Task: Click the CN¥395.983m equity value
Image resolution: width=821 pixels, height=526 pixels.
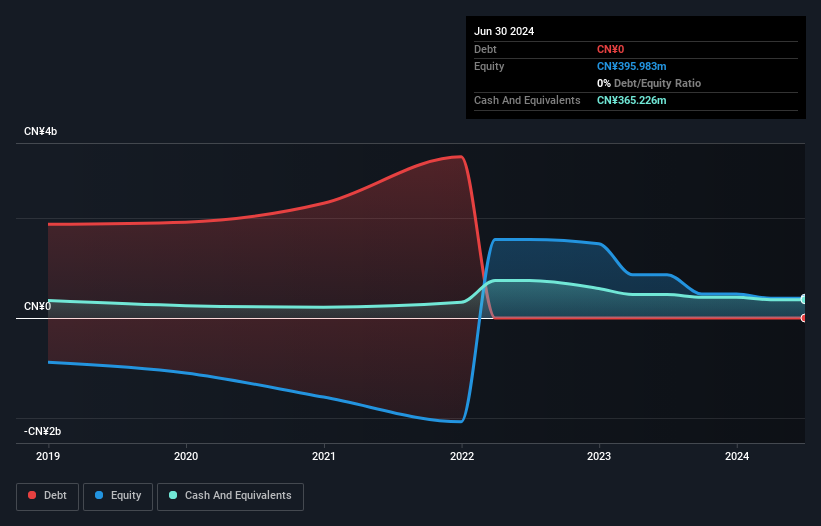Action: click(x=631, y=66)
